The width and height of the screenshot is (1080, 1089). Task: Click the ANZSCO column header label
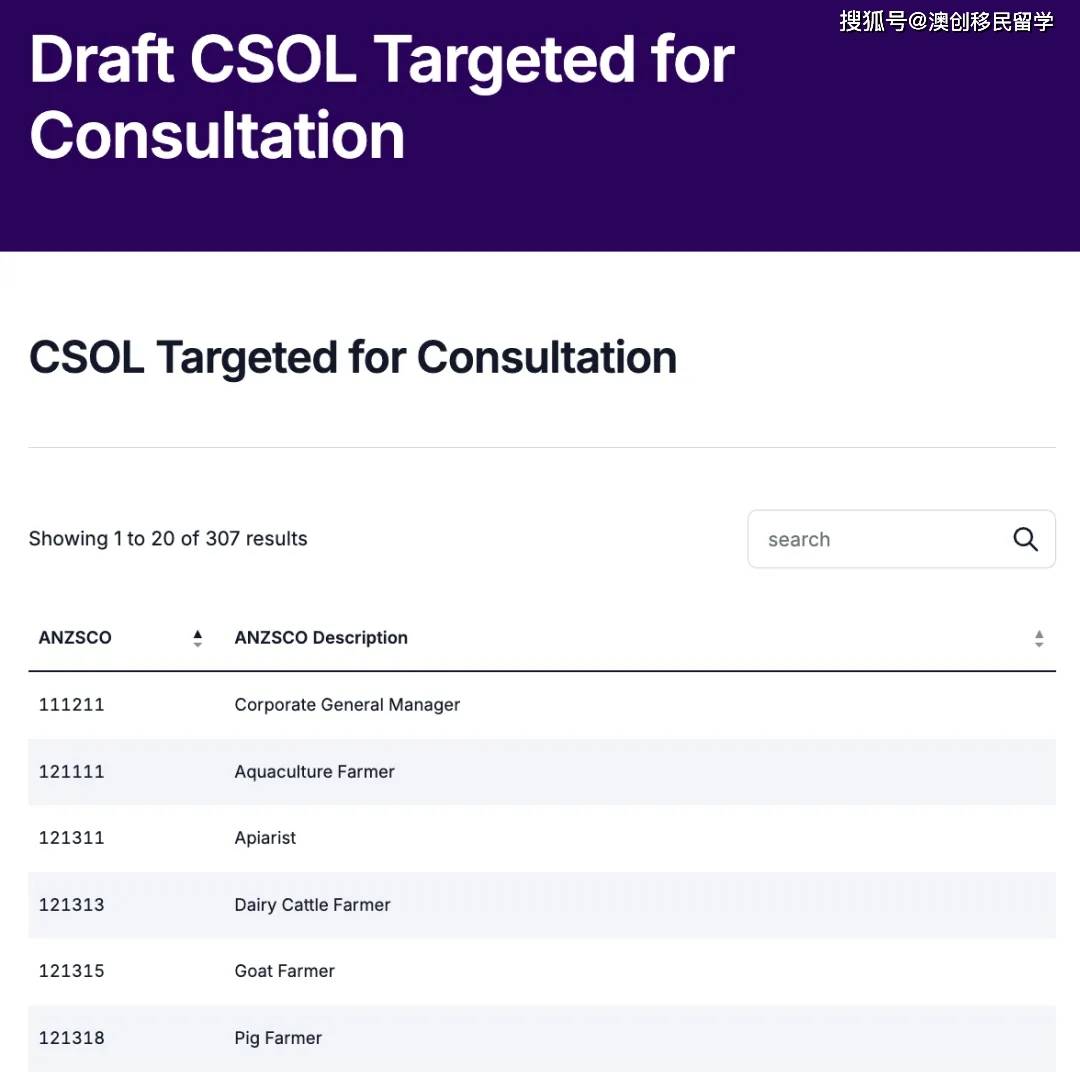75,638
